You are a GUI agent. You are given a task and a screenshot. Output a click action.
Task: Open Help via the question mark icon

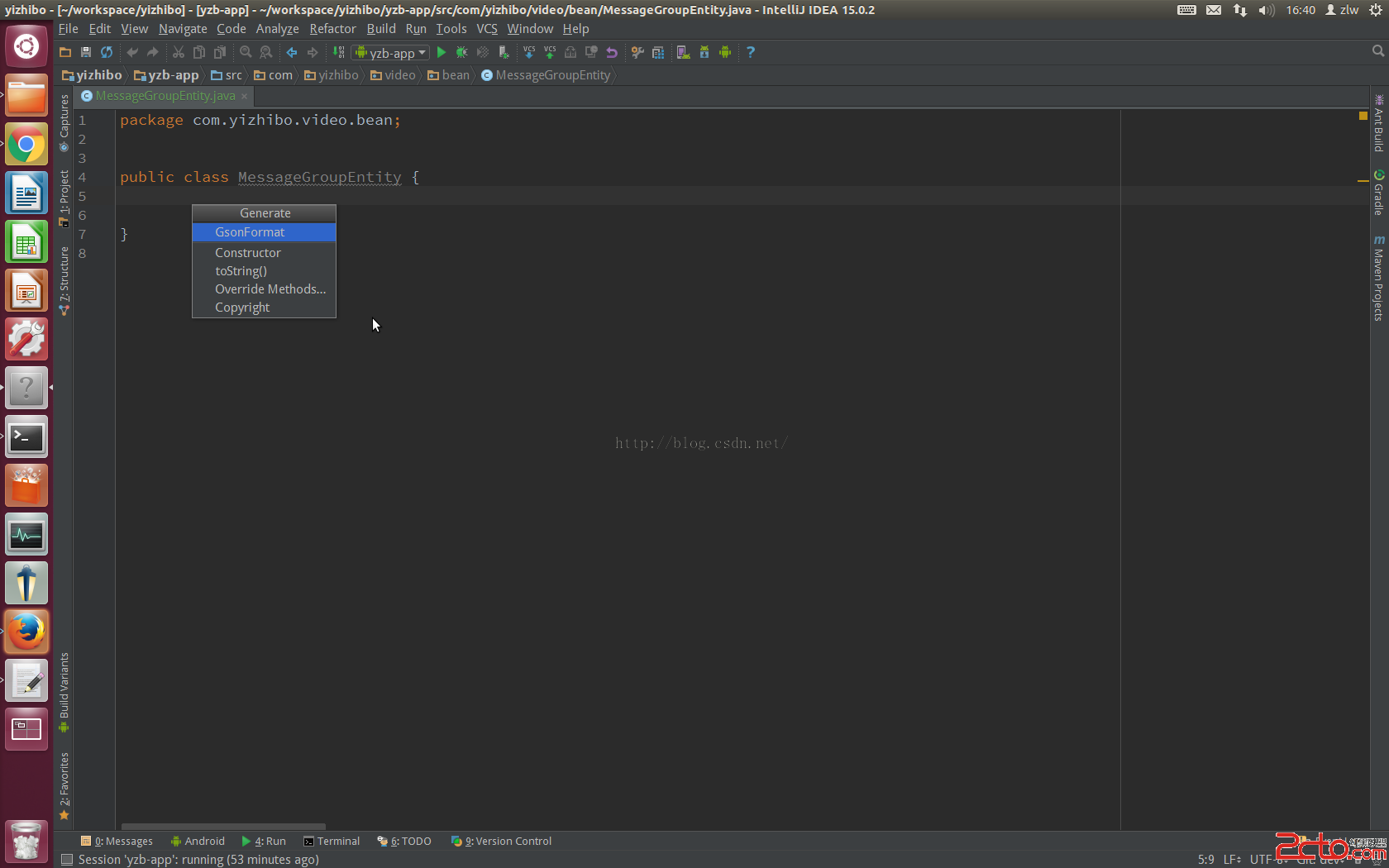point(751,52)
